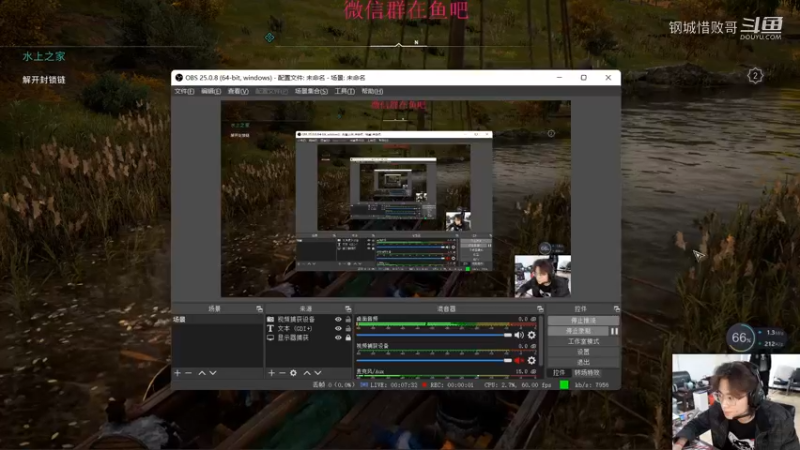The image size is (800, 450).
Task: Click the 水上之家 quest title
Action: pos(44,56)
